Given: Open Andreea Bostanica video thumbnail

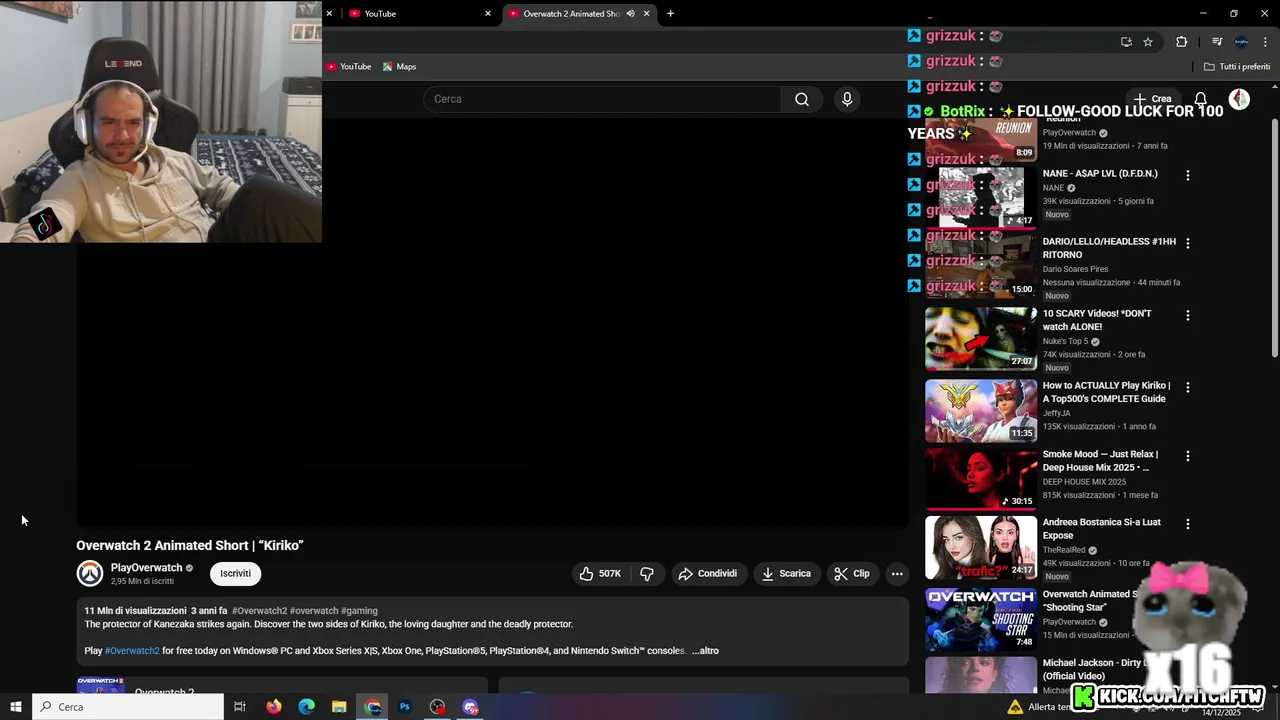Looking at the screenshot, I should coord(981,547).
